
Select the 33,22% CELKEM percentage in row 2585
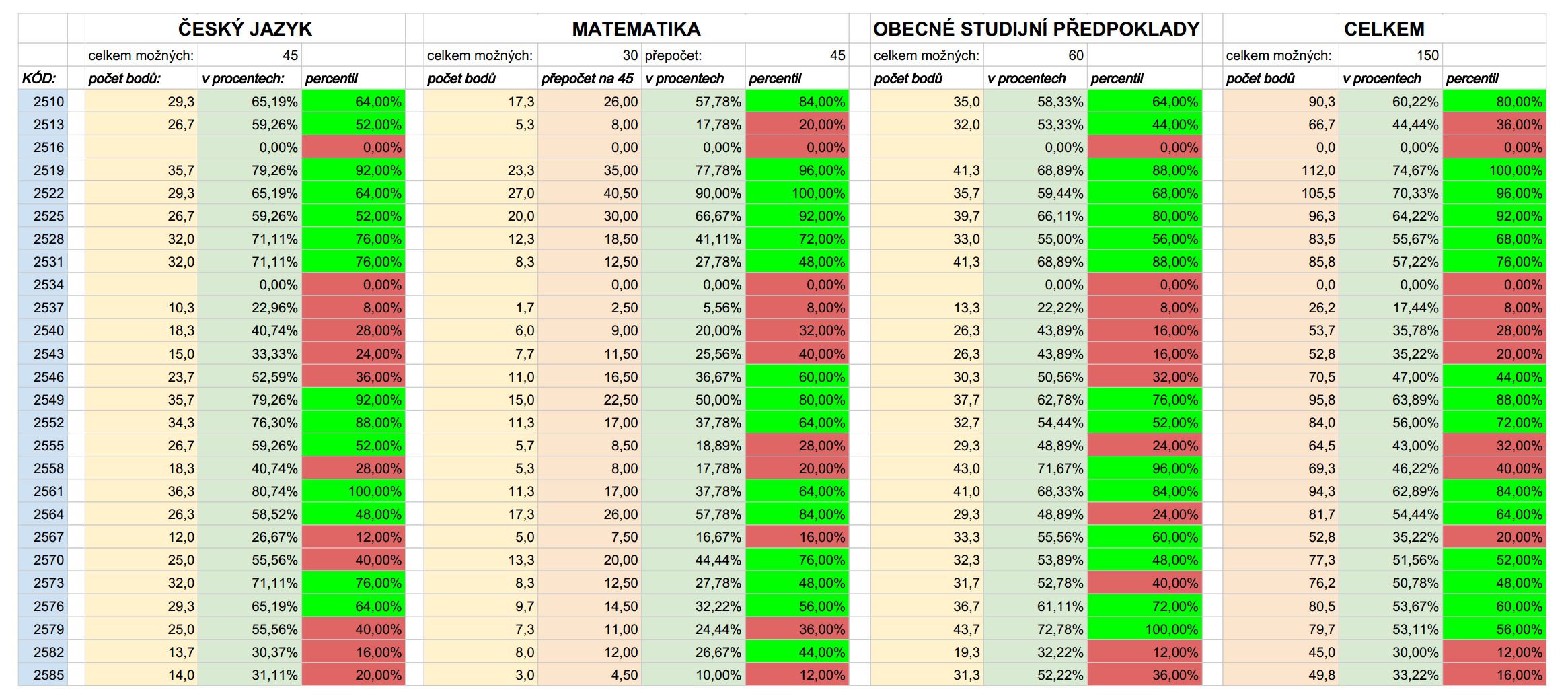click(x=1390, y=675)
